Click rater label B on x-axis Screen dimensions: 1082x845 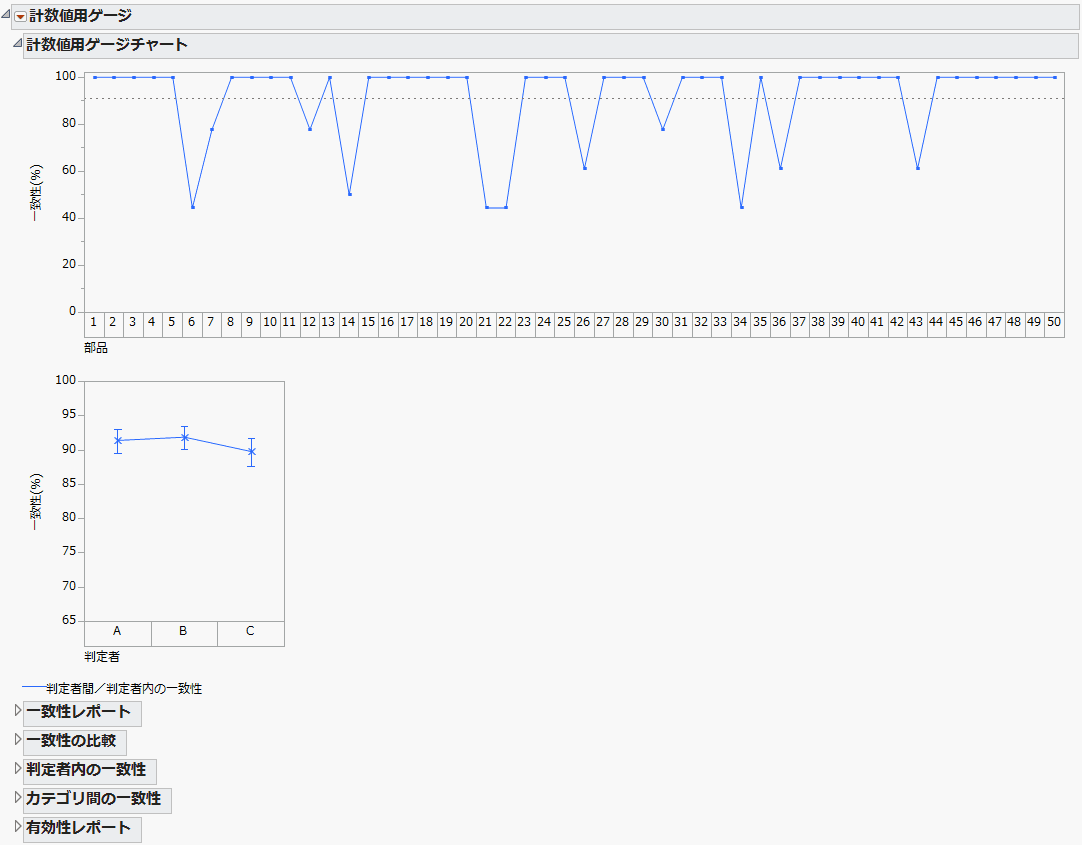(x=184, y=630)
